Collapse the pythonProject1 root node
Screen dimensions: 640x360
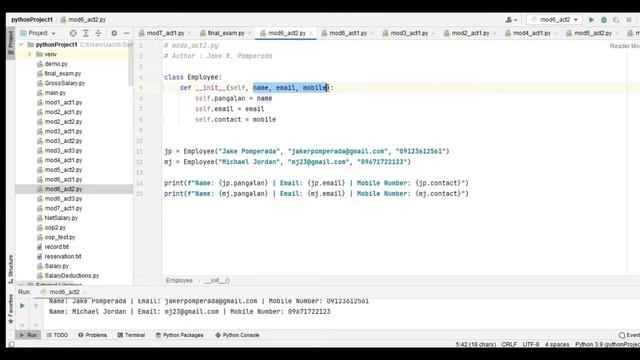tap(21, 44)
